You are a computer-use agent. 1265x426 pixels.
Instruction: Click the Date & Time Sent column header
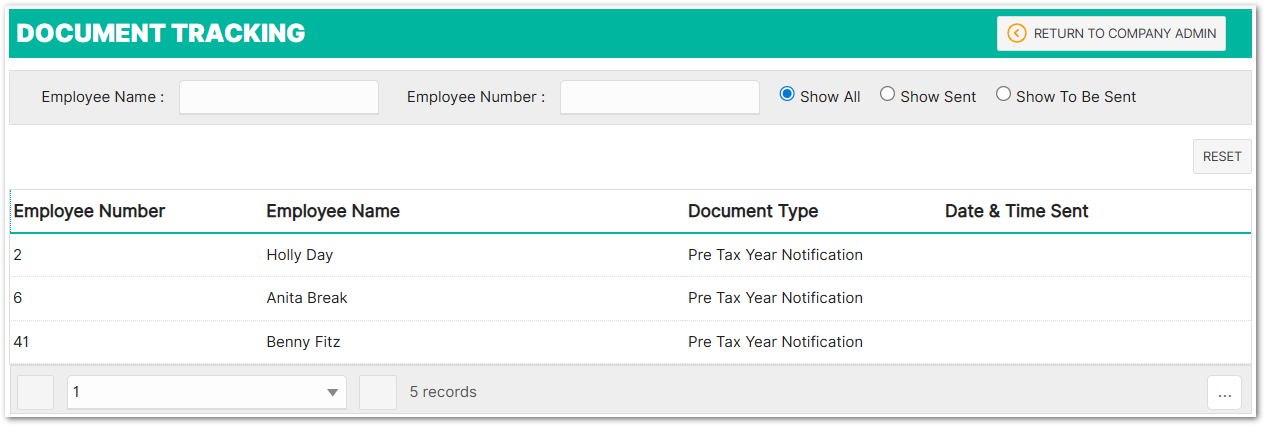click(1016, 211)
